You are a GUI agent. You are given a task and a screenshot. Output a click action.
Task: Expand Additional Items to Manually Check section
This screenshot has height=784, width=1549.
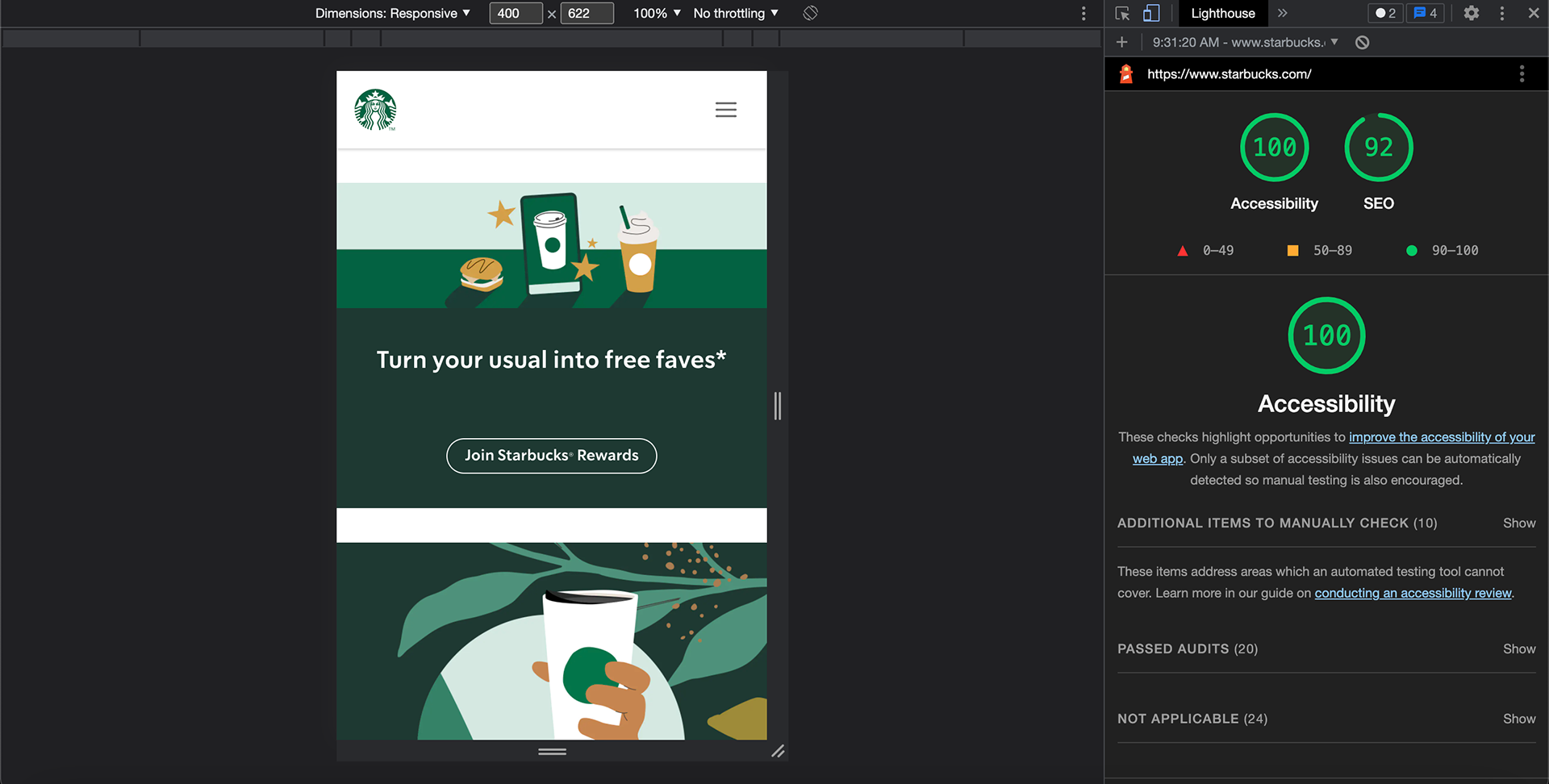click(1326, 523)
